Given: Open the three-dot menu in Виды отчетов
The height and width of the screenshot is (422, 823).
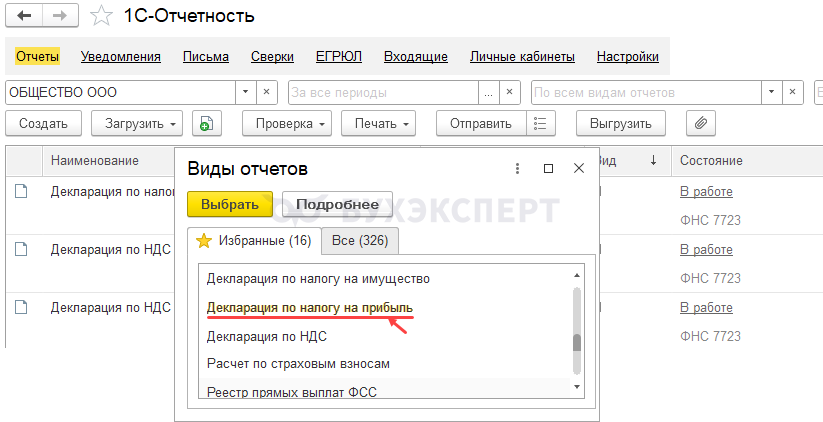Looking at the screenshot, I should (x=518, y=168).
